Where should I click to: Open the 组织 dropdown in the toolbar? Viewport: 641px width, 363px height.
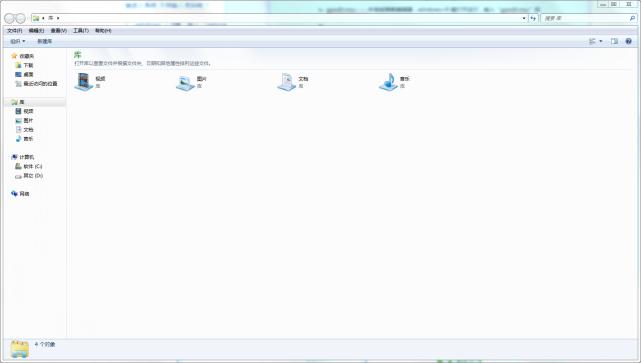[18, 41]
